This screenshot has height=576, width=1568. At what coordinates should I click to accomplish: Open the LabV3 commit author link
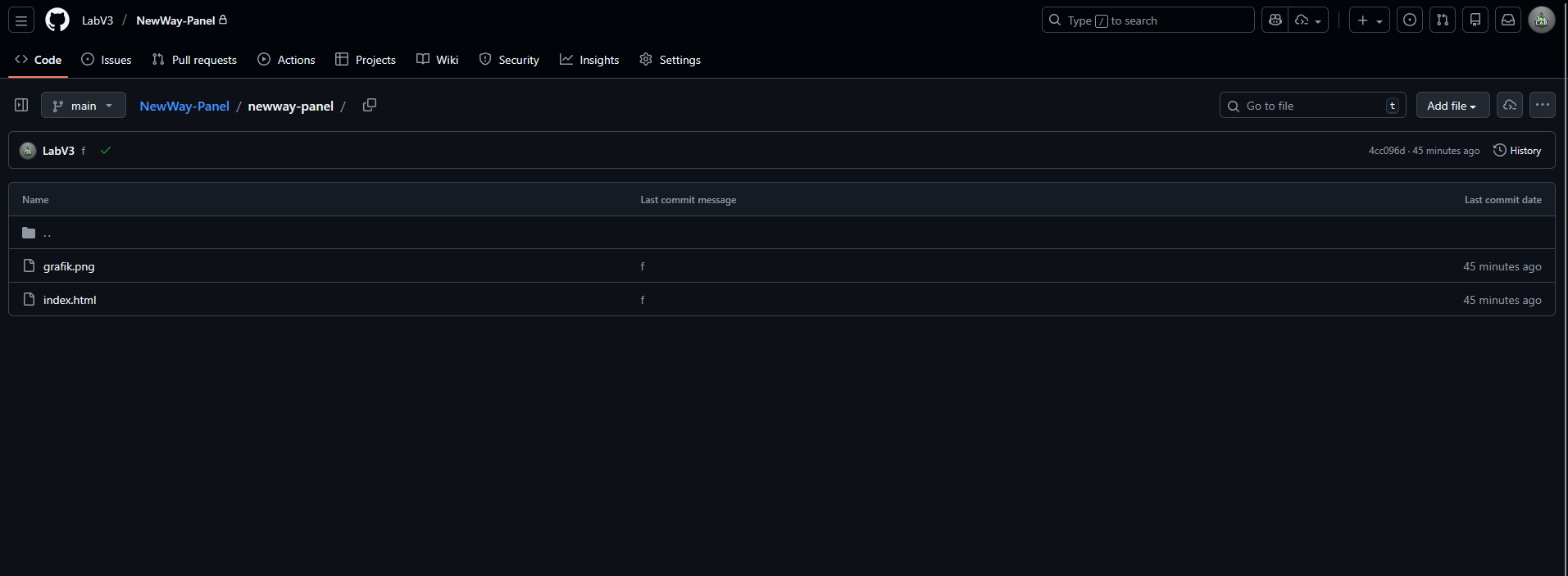tap(58, 151)
